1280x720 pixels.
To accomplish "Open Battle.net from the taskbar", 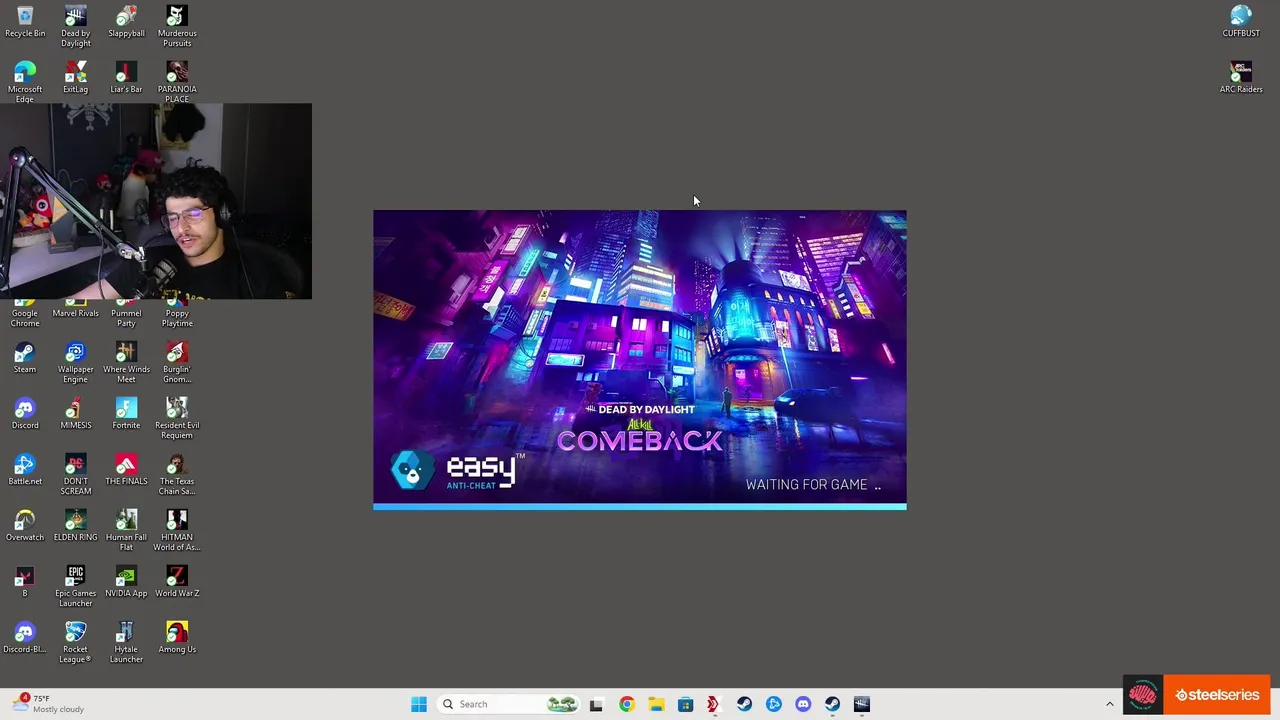I will (x=773, y=704).
